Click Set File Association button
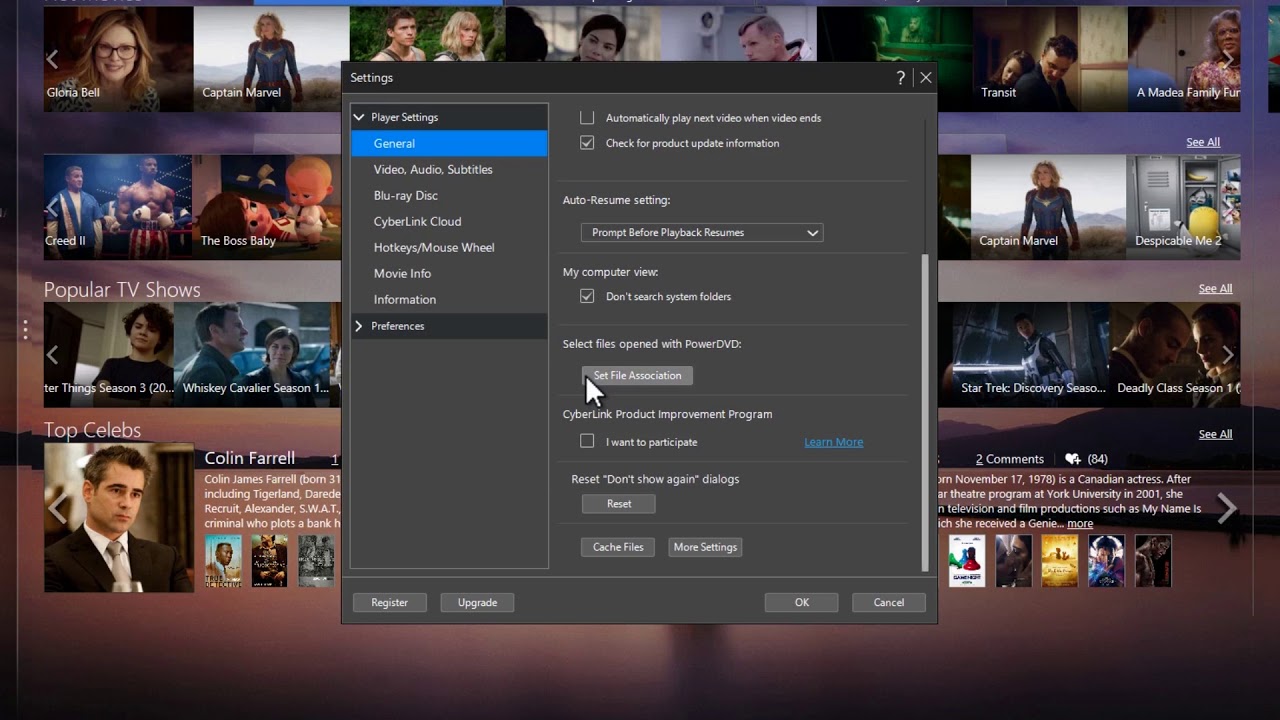Viewport: 1280px width, 720px height. [637, 375]
